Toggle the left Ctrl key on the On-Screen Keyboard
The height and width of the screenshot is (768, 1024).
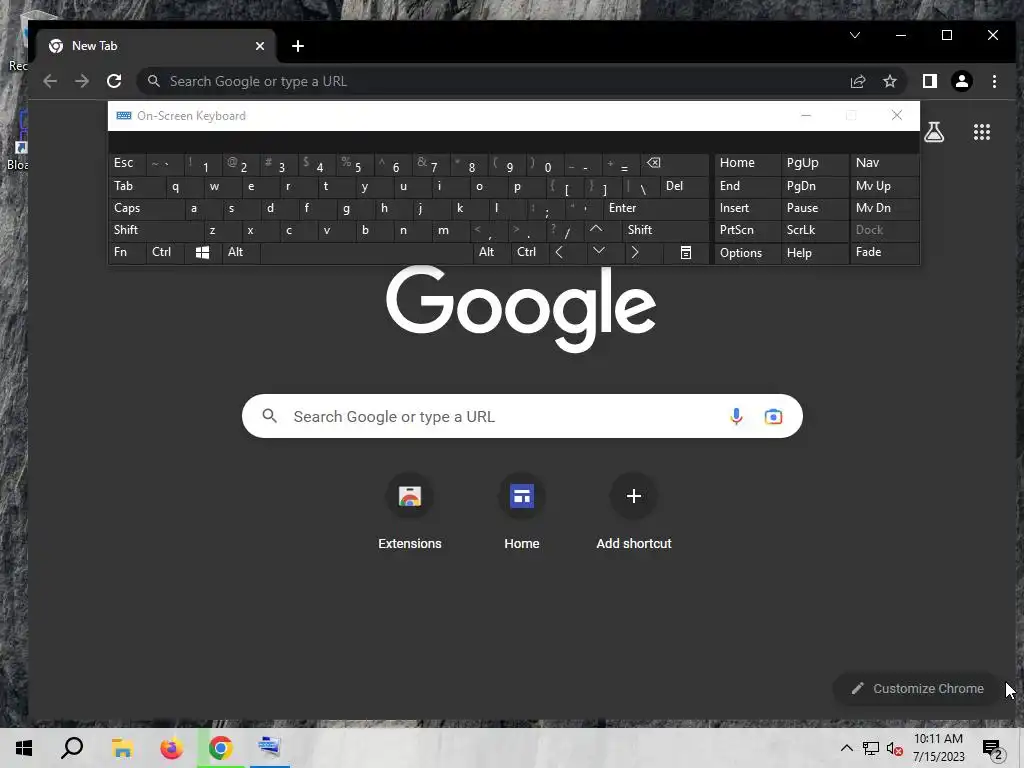click(x=165, y=252)
